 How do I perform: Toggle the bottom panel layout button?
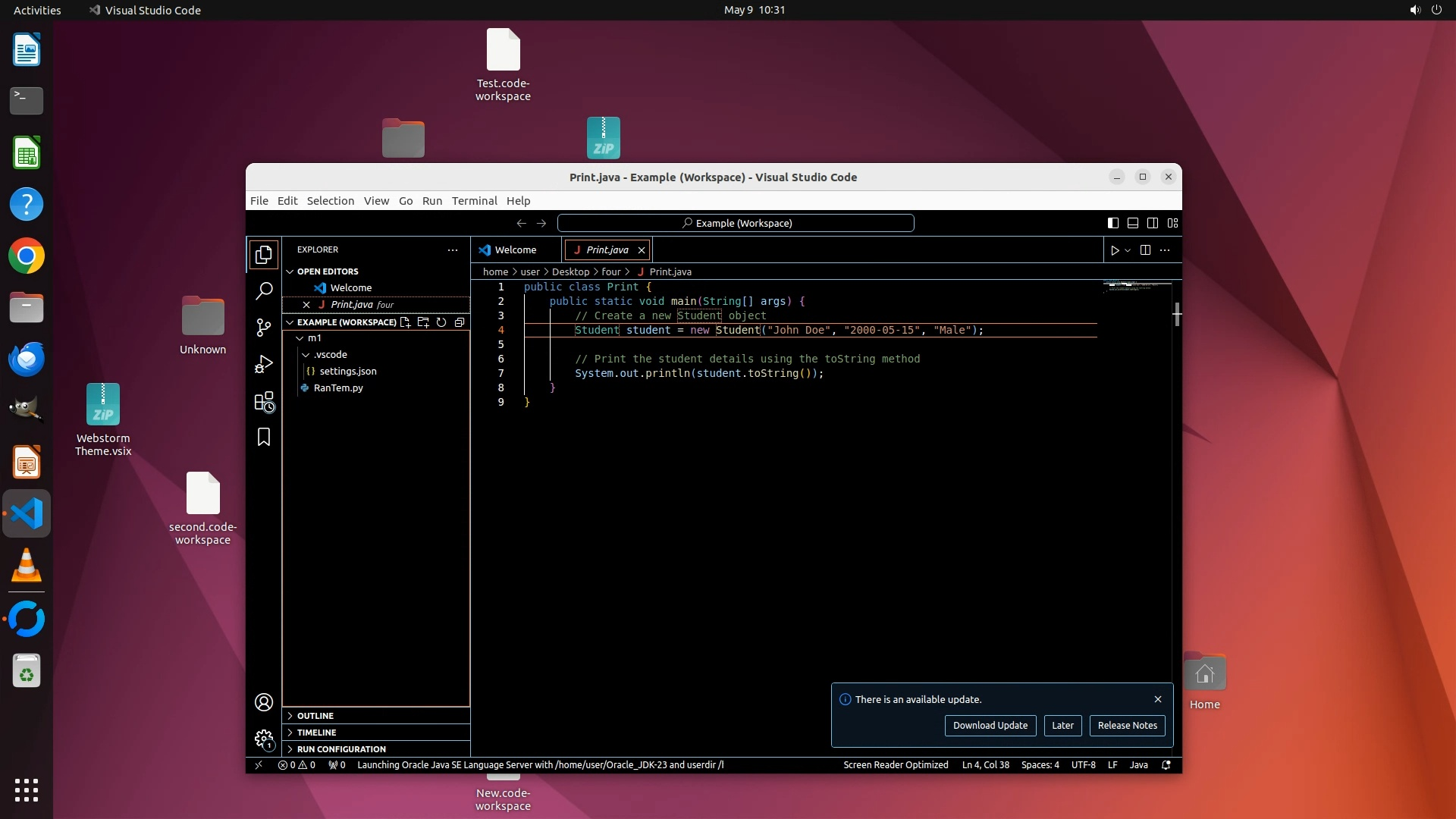1132,223
